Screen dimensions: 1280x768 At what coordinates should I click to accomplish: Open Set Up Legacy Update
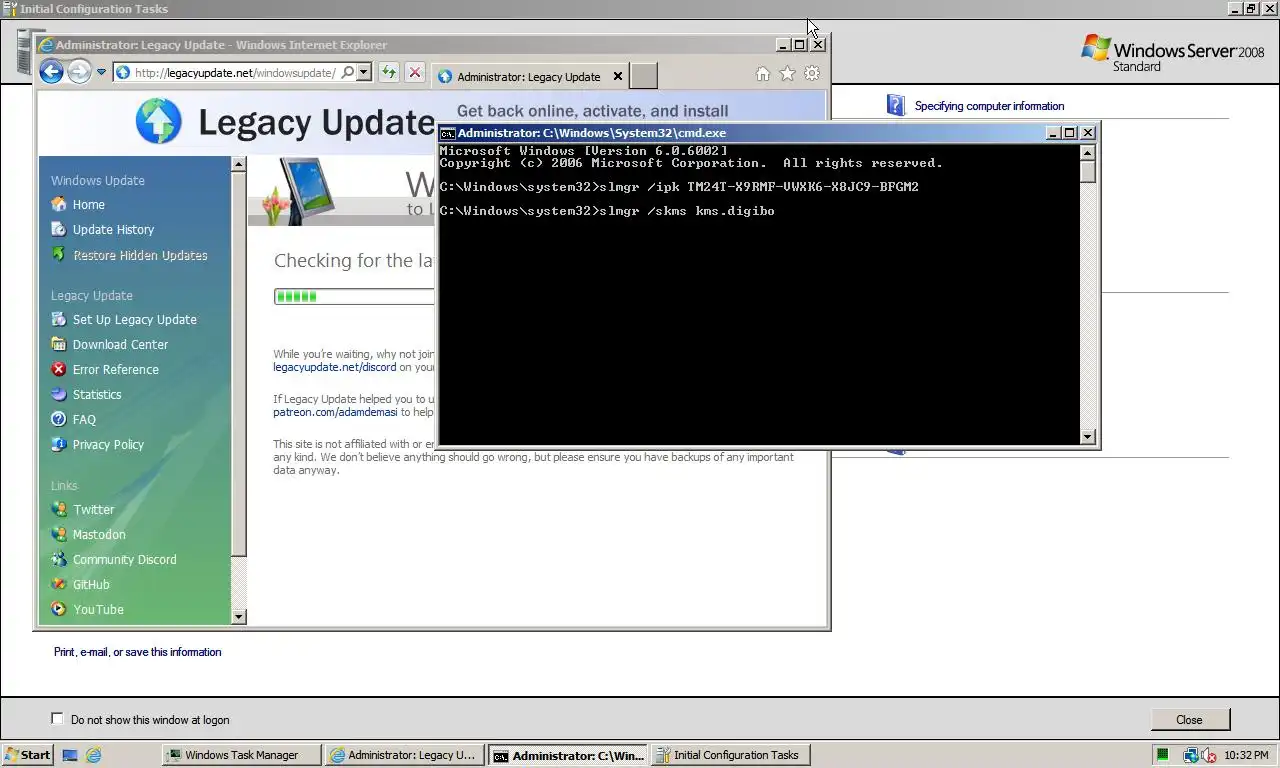[x=134, y=319]
